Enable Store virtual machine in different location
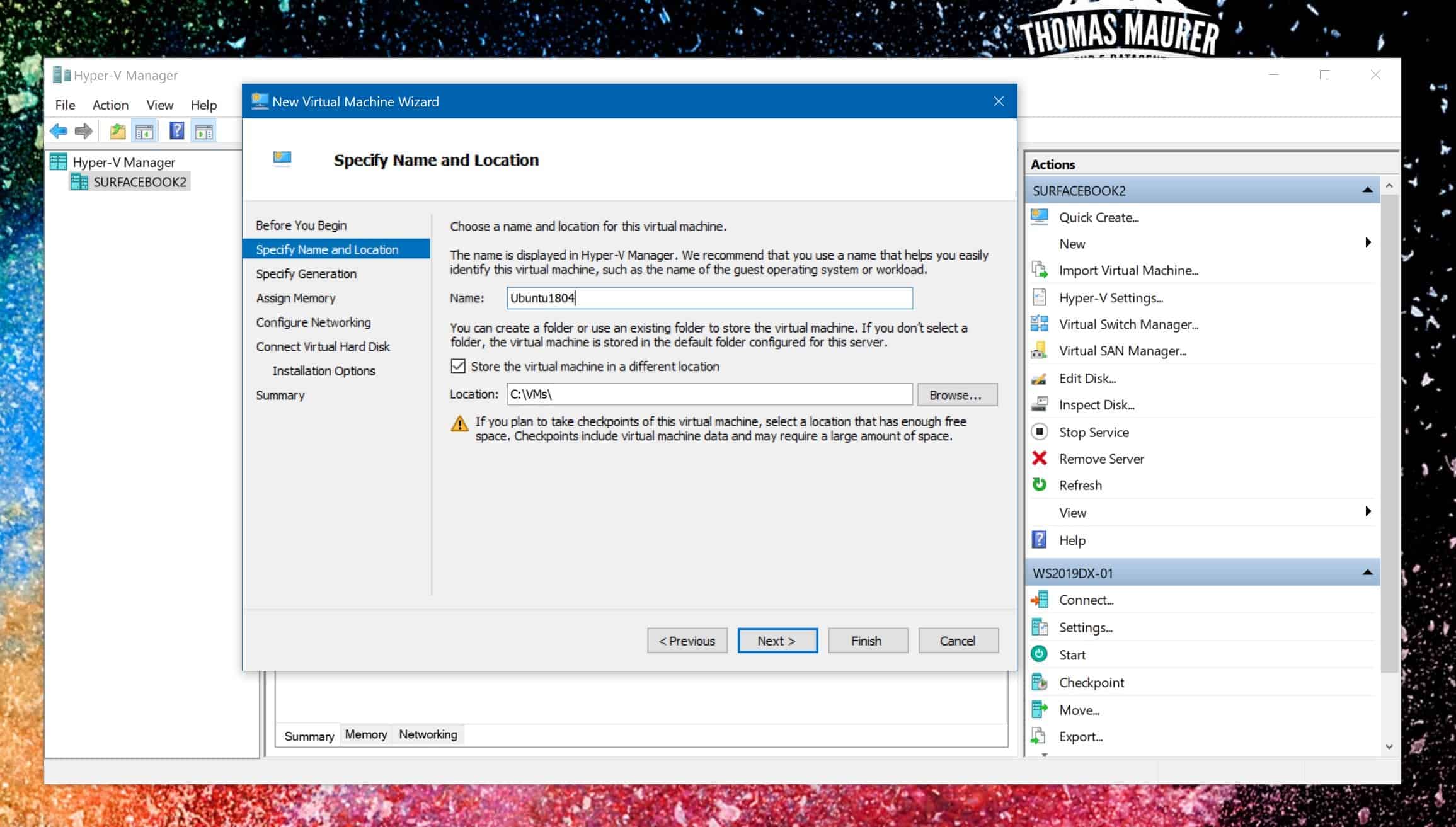 coord(458,366)
